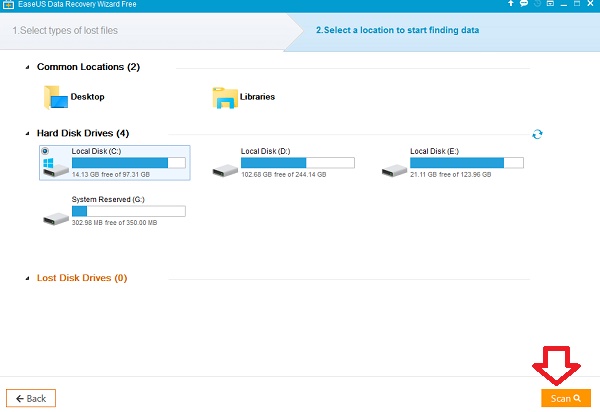This screenshot has height=412, width=600.
Task: Click the EaseUS app logo icon
Action: [8, 5]
